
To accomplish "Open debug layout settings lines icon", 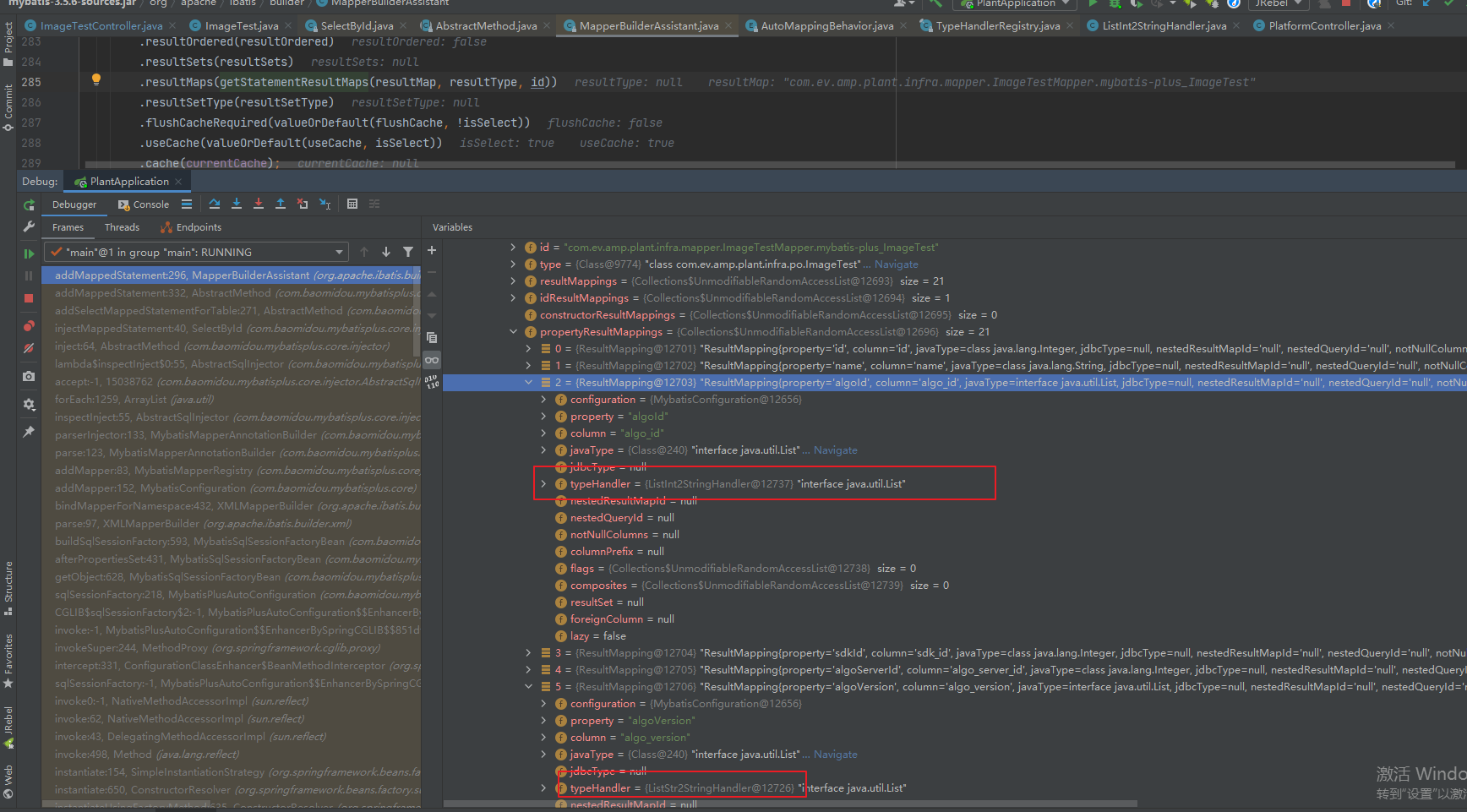I will (374, 204).
